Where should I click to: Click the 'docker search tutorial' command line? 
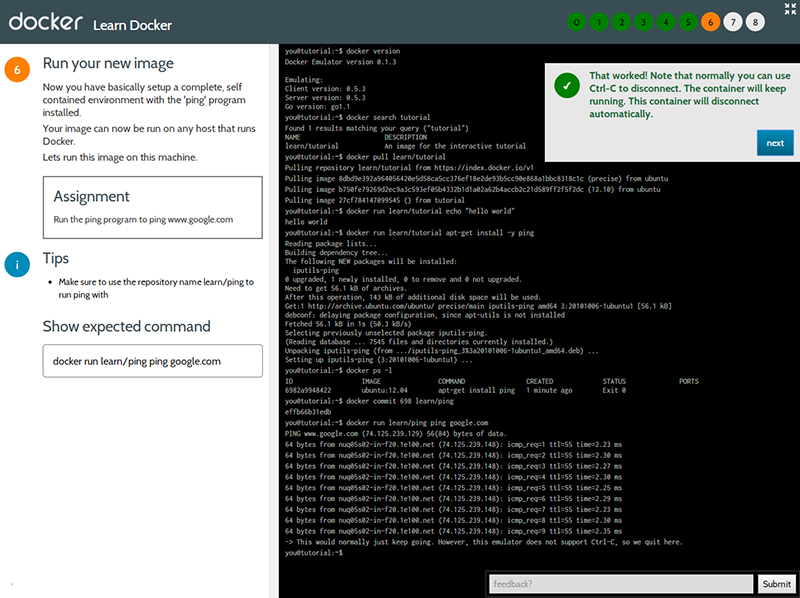(357, 117)
